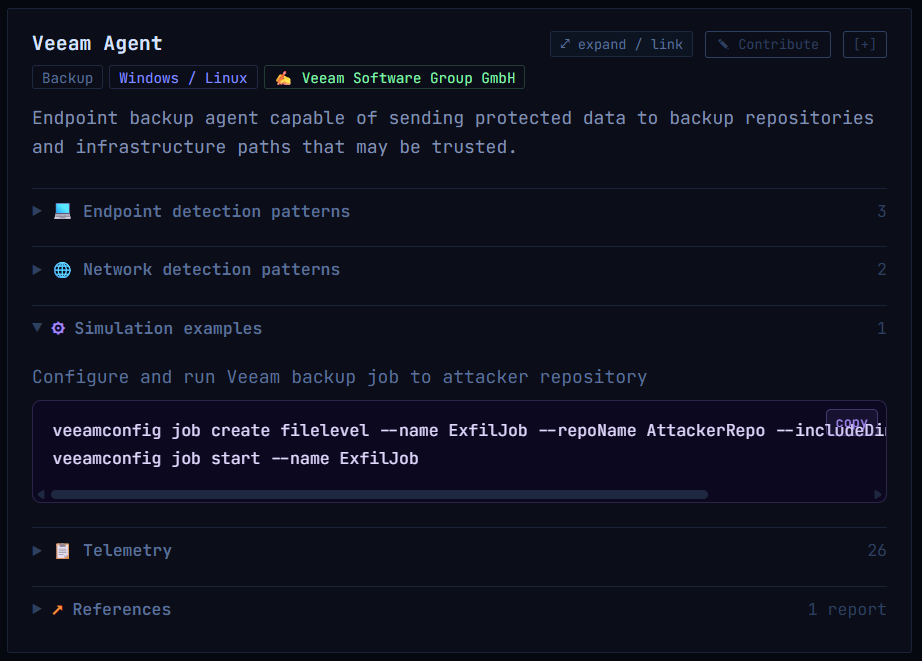Click the Telemetry count 26

pyautogui.click(x=877, y=550)
